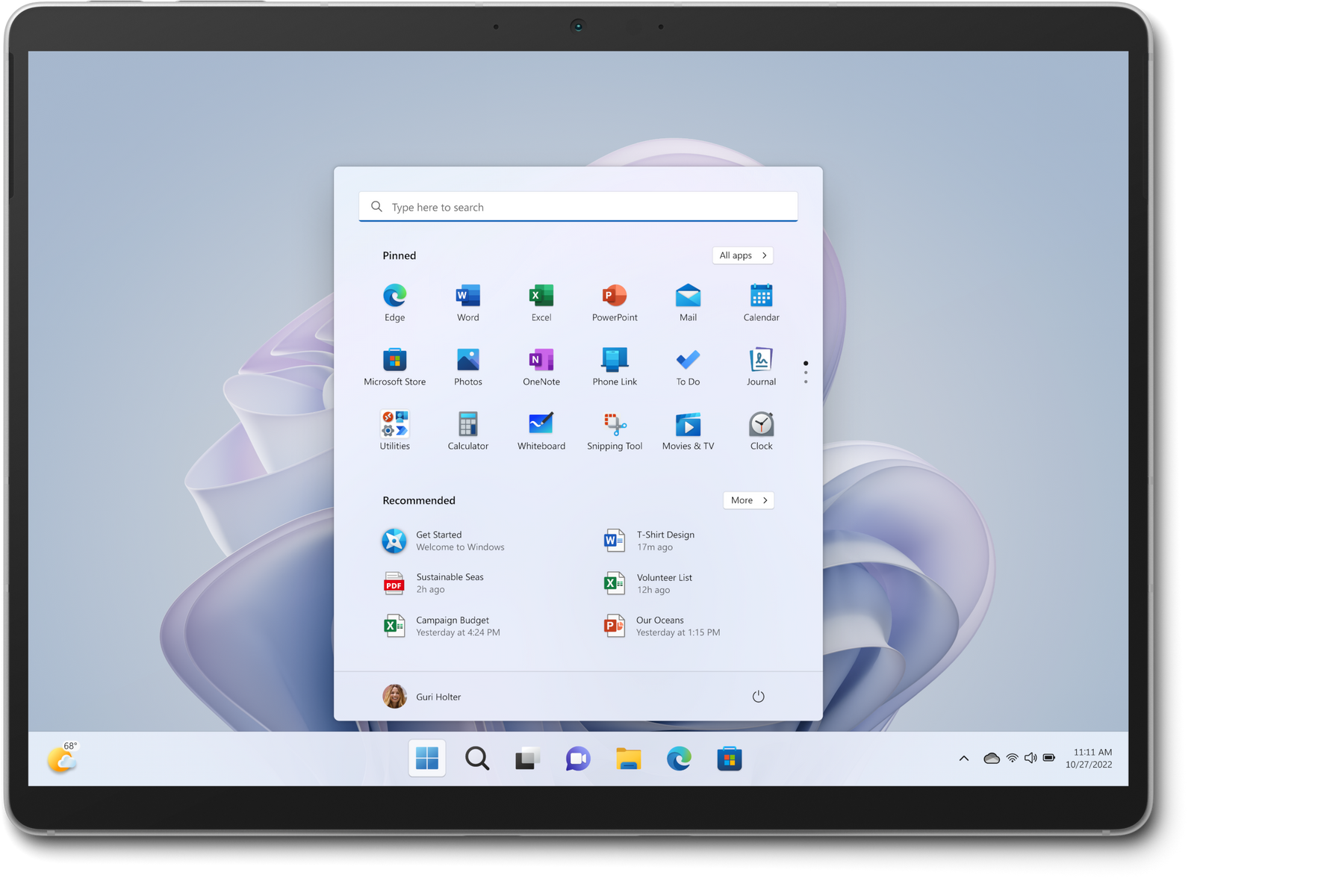Go to second pinned apps page dot
Viewport: 1321px width, 896px height.
805,373
